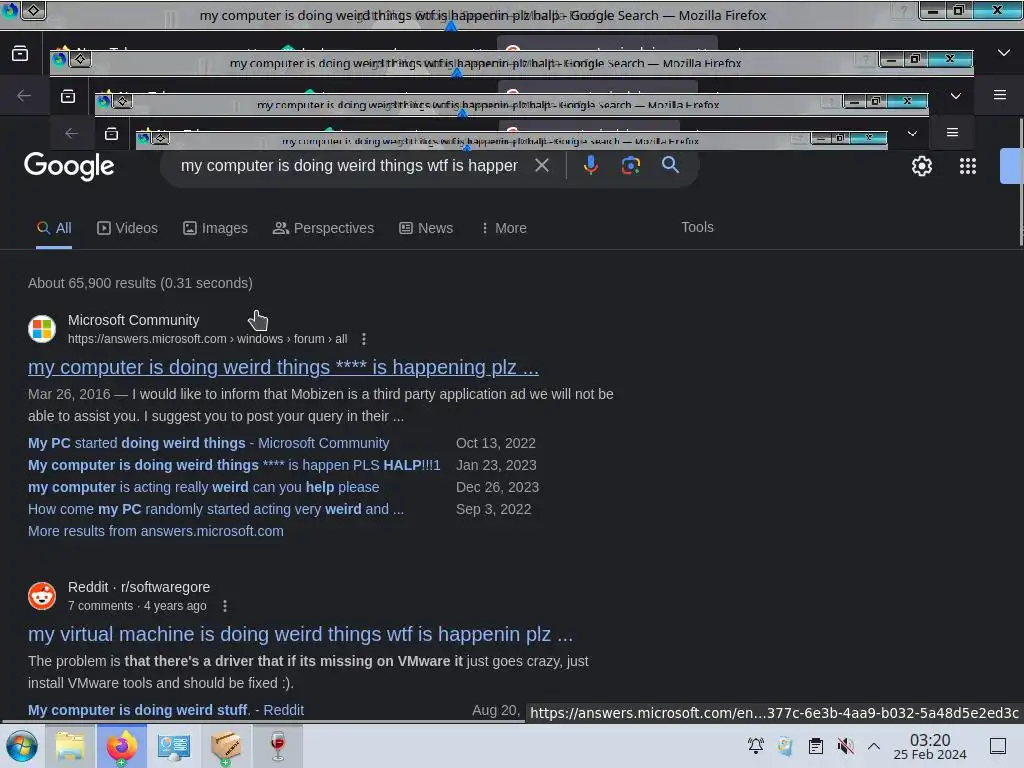The width and height of the screenshot is (1024, 768).
Task: Switch to Images results tab
Action: click(215, 228)
